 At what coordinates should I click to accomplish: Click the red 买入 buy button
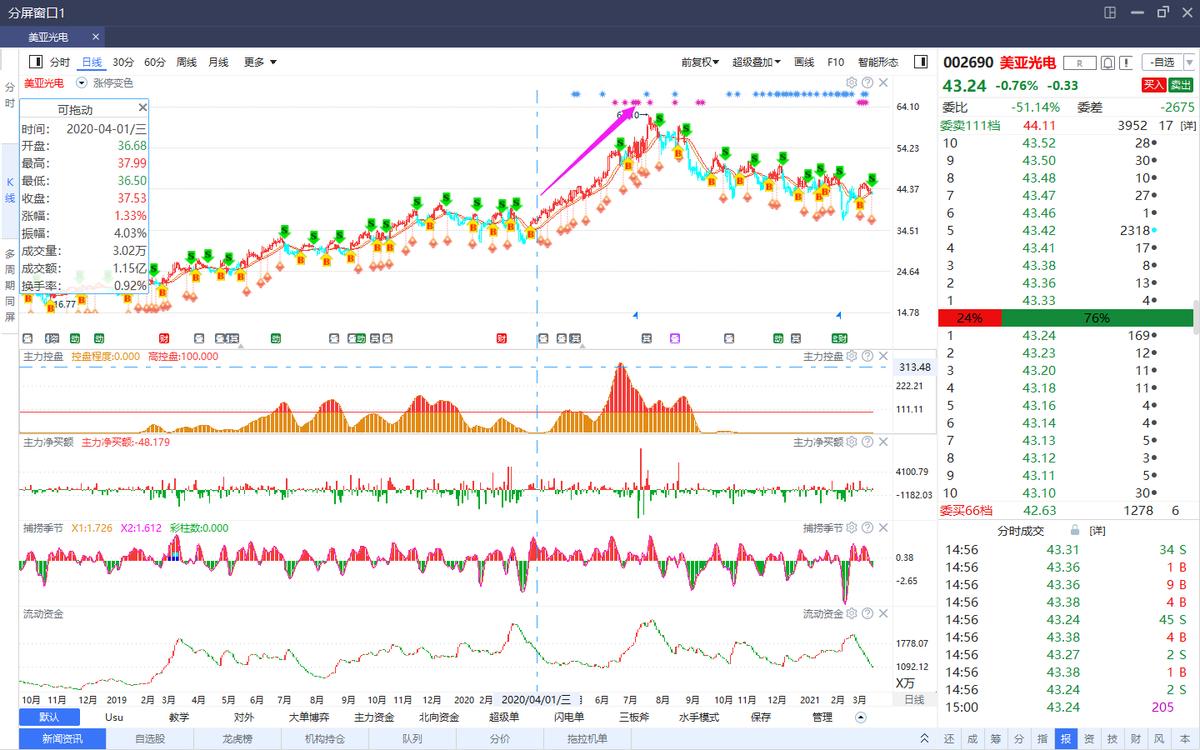1154,86
